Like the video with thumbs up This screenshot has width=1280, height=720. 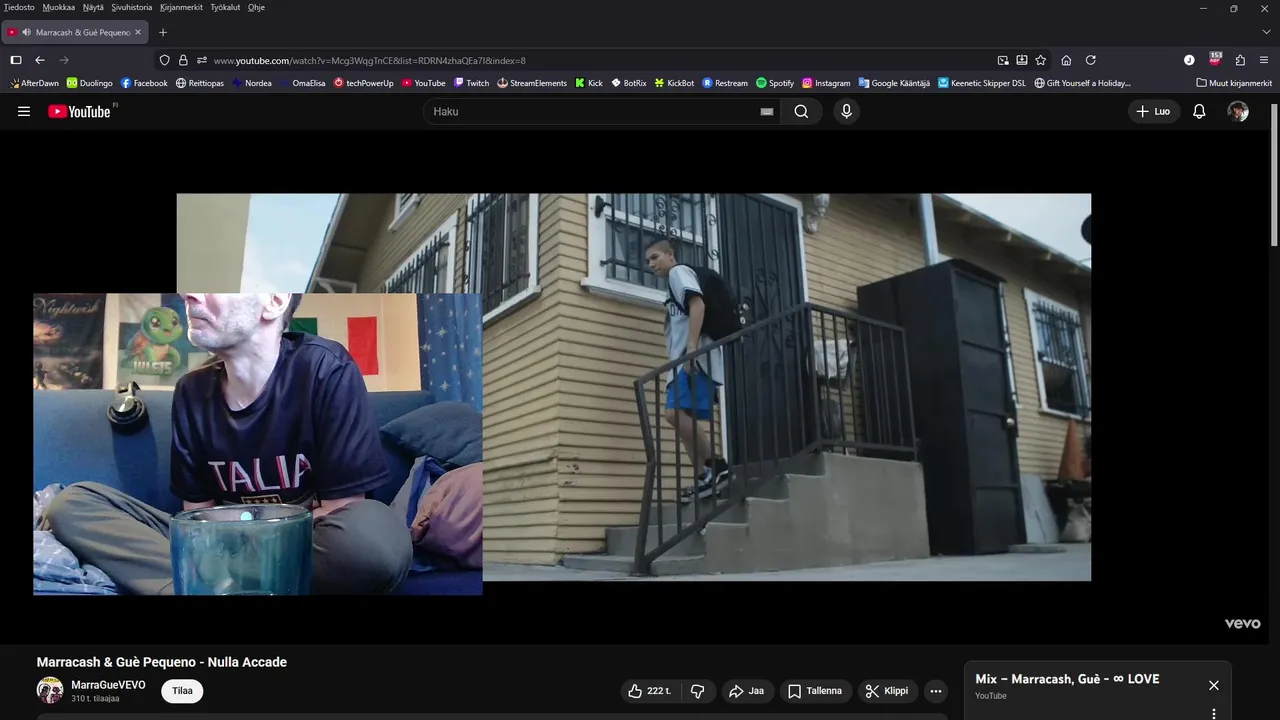pos(649,691)
